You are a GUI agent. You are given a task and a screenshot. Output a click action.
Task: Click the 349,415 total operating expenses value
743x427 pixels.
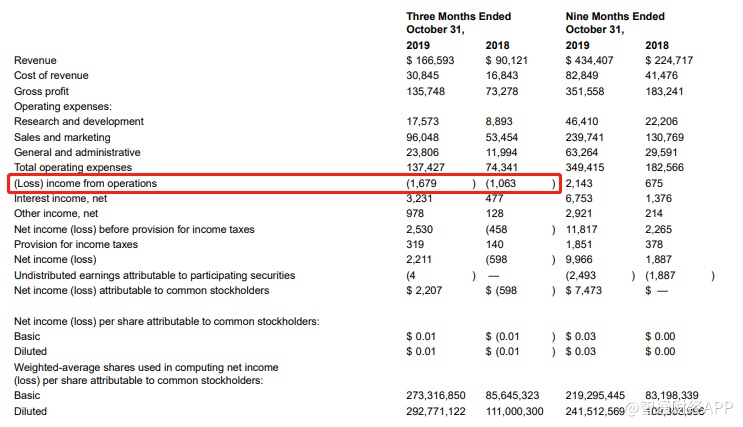tap(586, 168)
